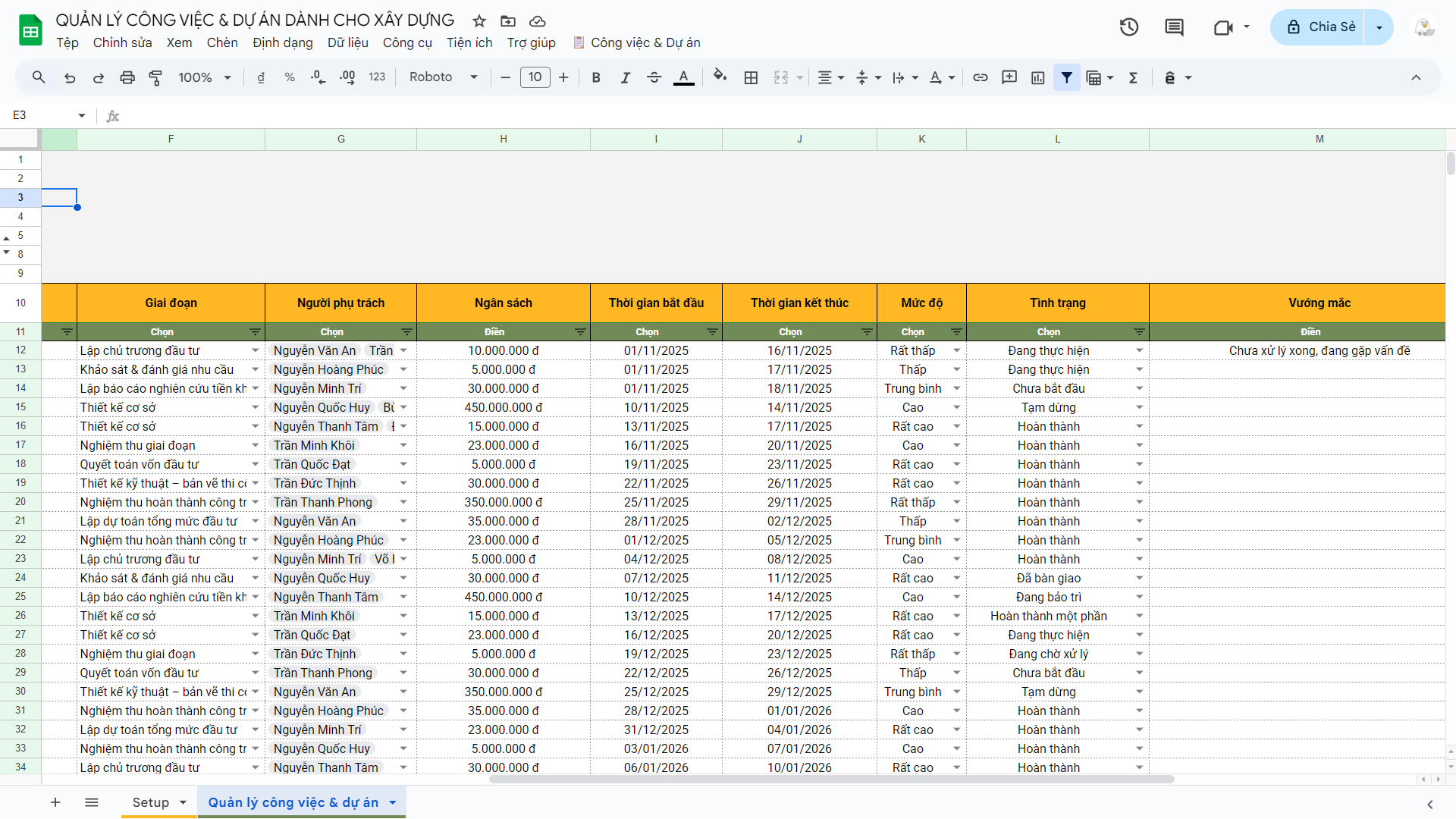The height and width of the screenshot is (819, 1456).
Task: Open Tình trạng filter in column L
Action: pos(1138,332)
